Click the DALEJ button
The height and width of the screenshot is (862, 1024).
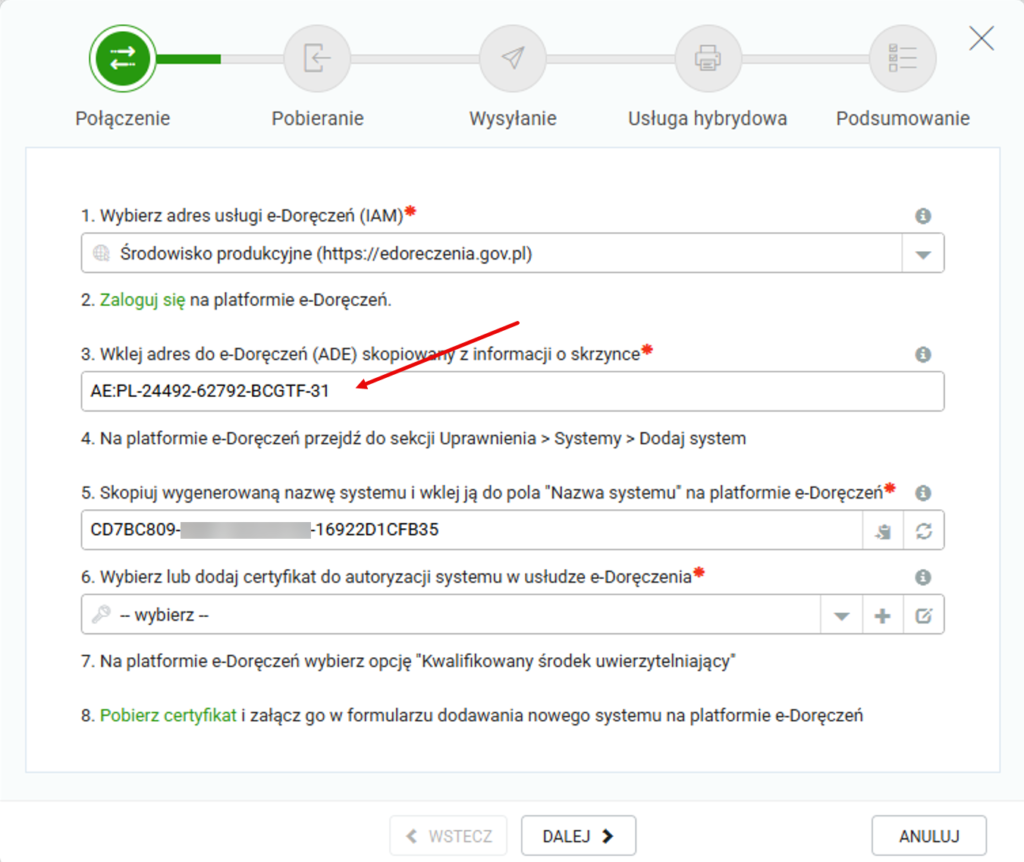579,836
